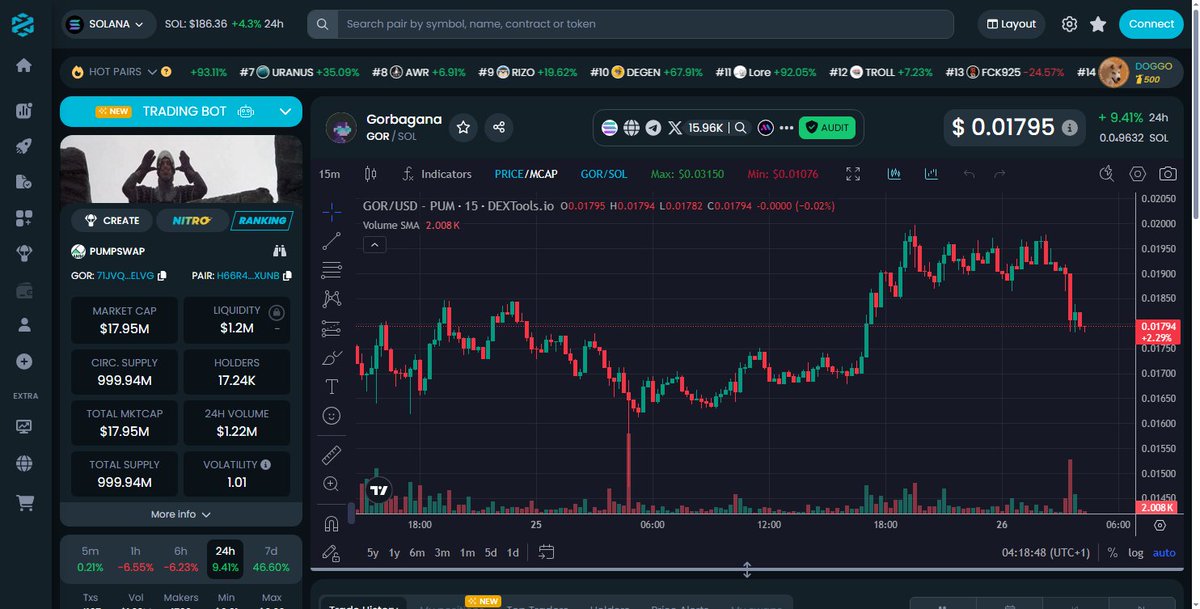The height and width of the screenshot is (609, 1200).
Task: Open the Layout menu
Action: pos(1011,24)
